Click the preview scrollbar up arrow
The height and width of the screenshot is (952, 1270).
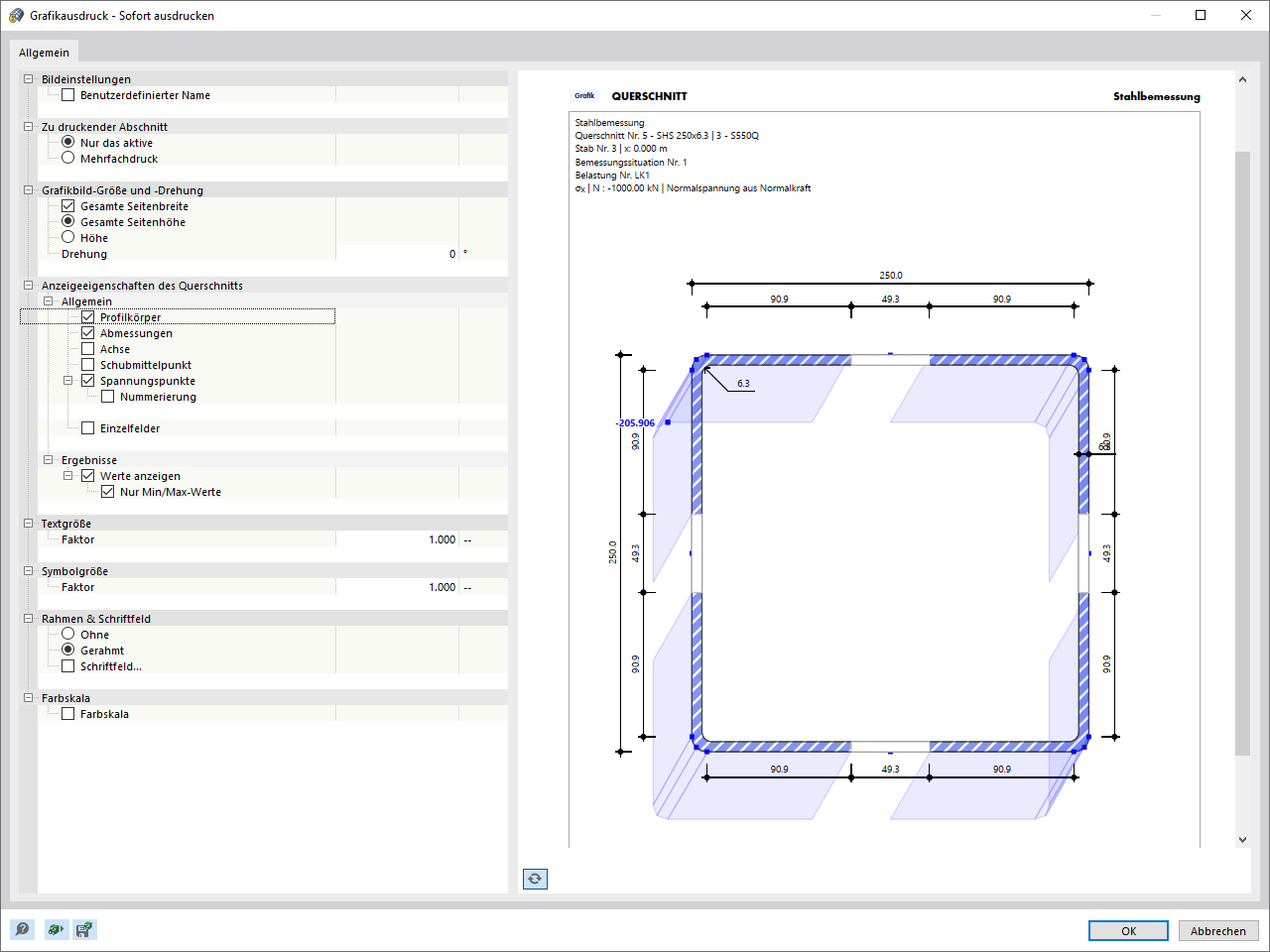(x=1242, y=79)
